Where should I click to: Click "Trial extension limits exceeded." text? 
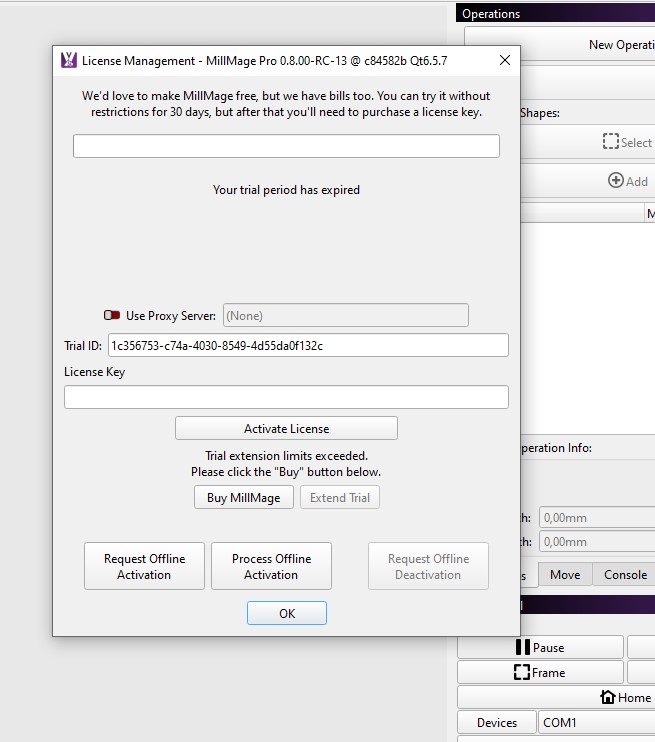(x=286, y=456)
